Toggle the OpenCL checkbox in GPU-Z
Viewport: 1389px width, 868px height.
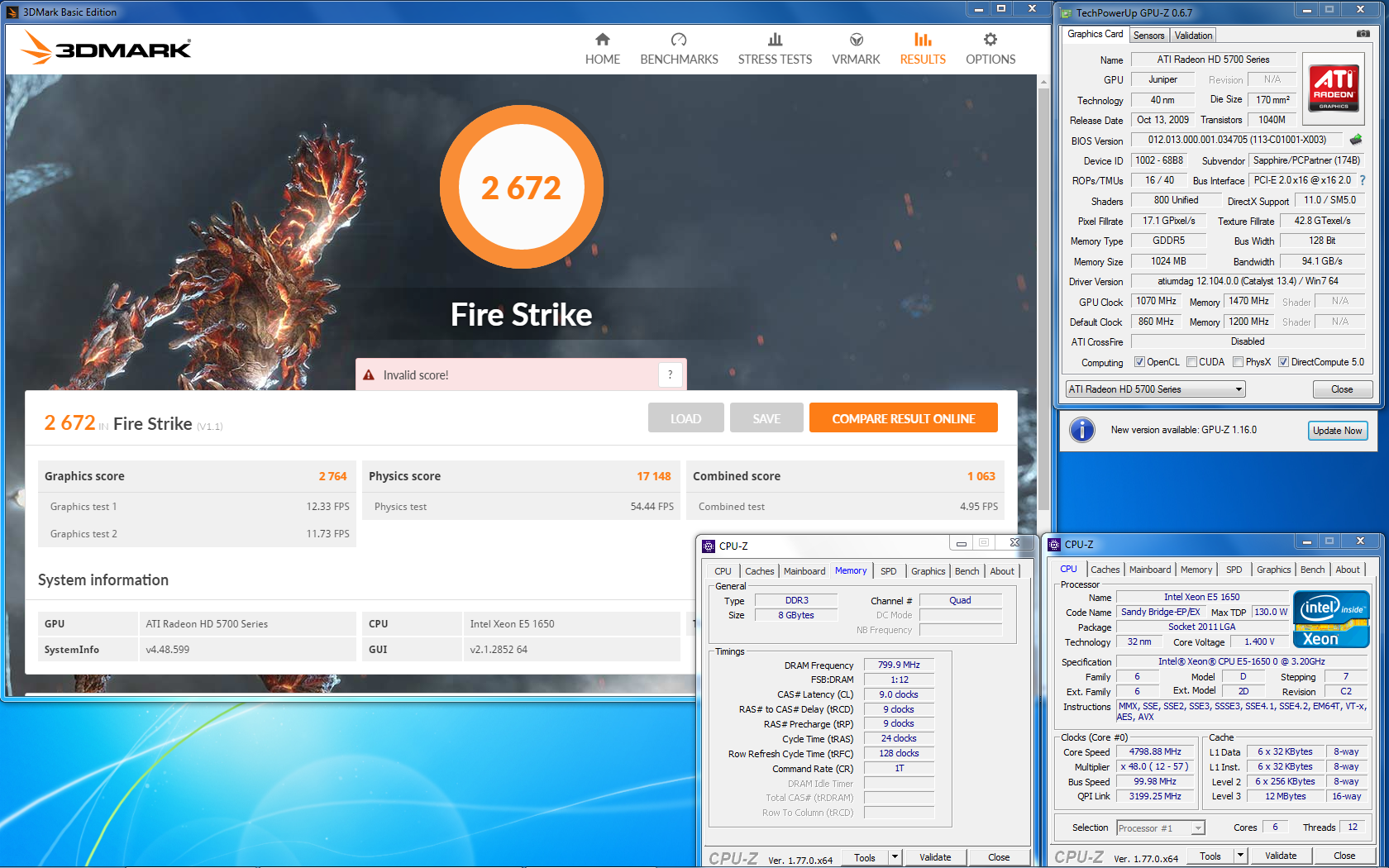(1139, 362)
